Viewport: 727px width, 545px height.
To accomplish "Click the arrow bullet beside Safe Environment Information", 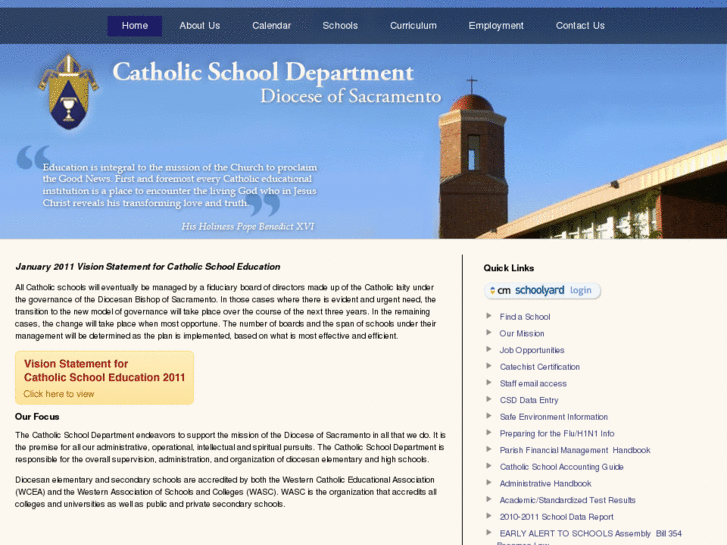I will click(x=489, y=416).
